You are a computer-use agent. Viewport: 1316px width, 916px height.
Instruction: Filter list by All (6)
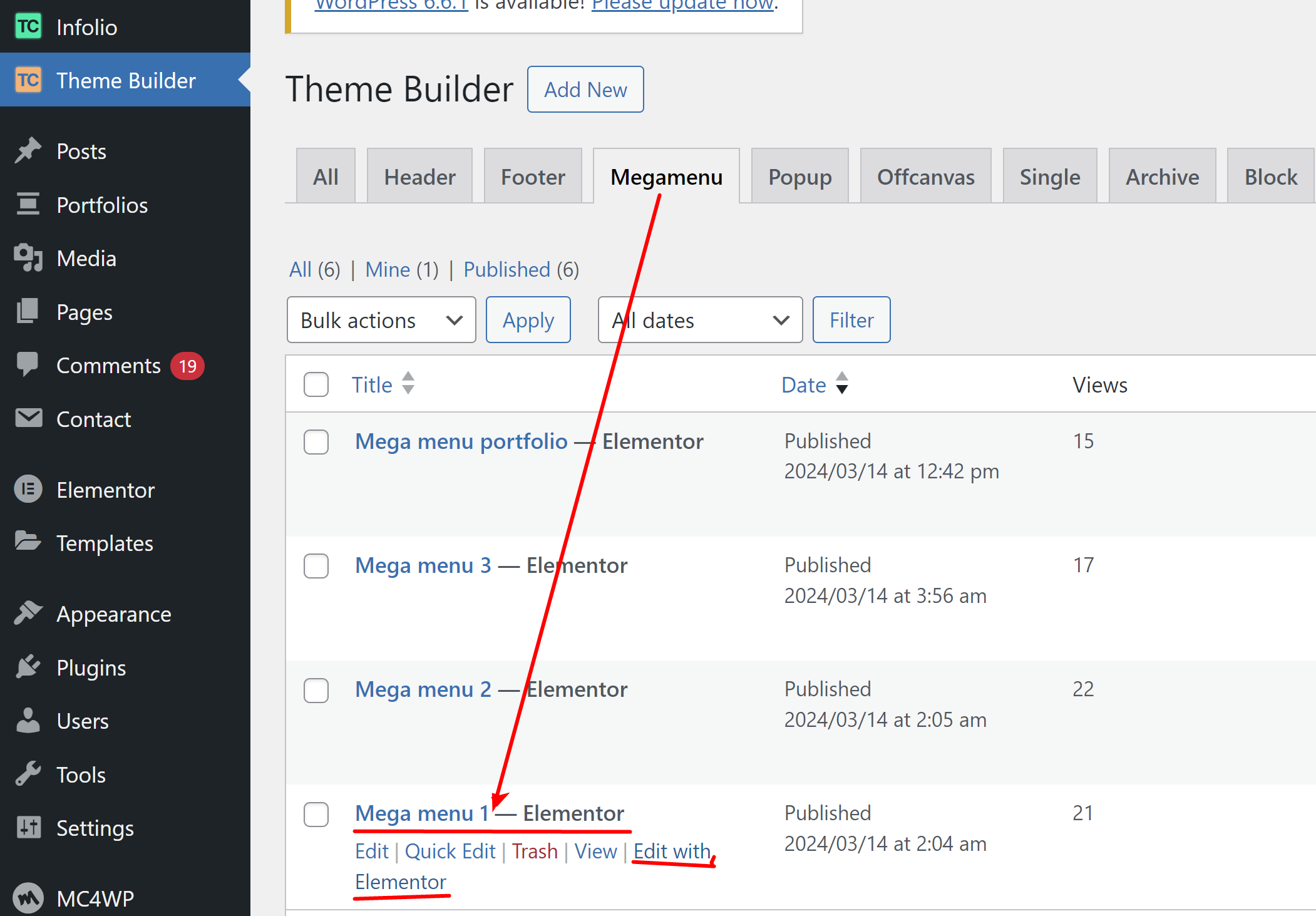tap(314, 269)
